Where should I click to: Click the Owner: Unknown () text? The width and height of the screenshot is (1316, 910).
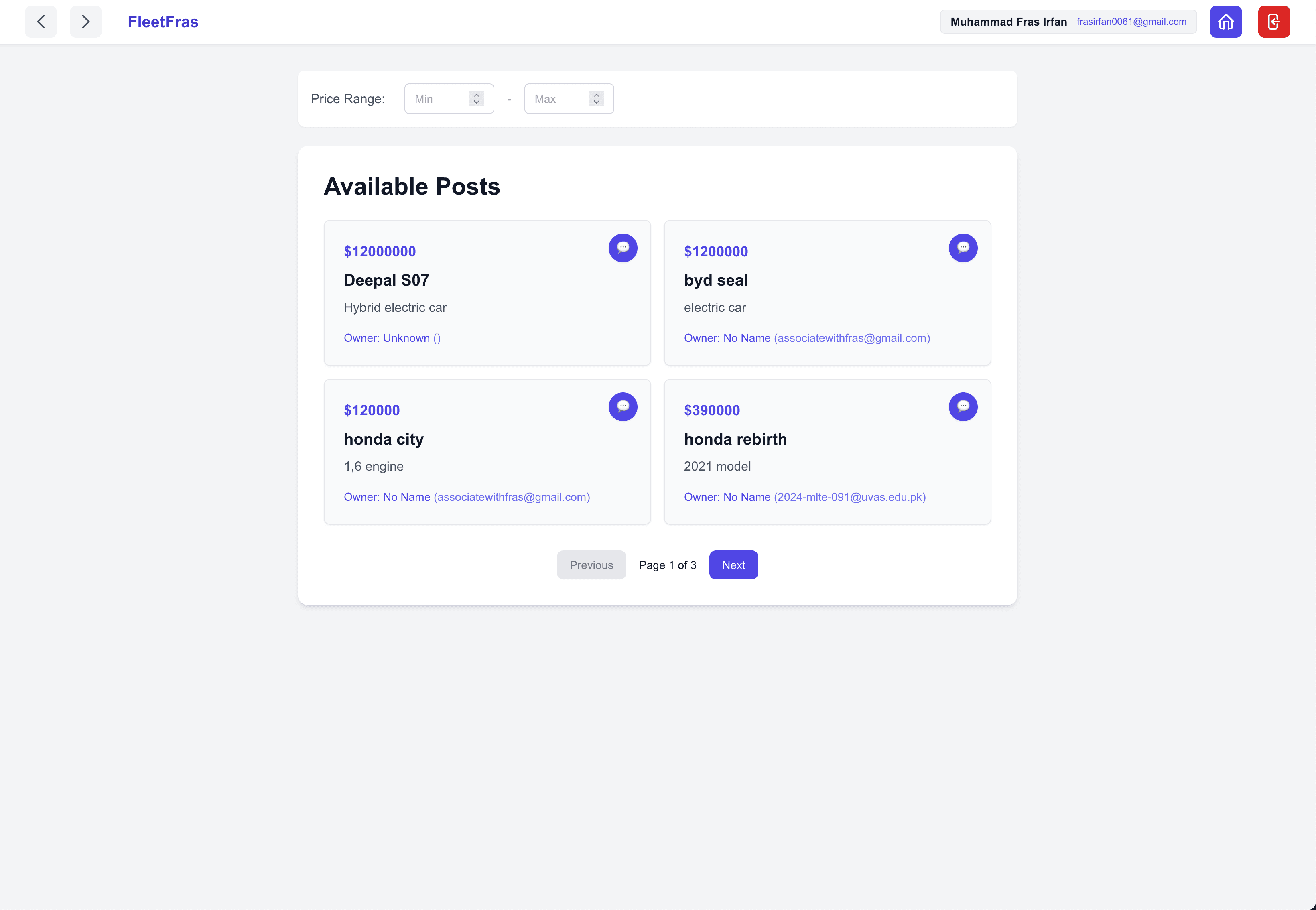[x=392, y=338]
